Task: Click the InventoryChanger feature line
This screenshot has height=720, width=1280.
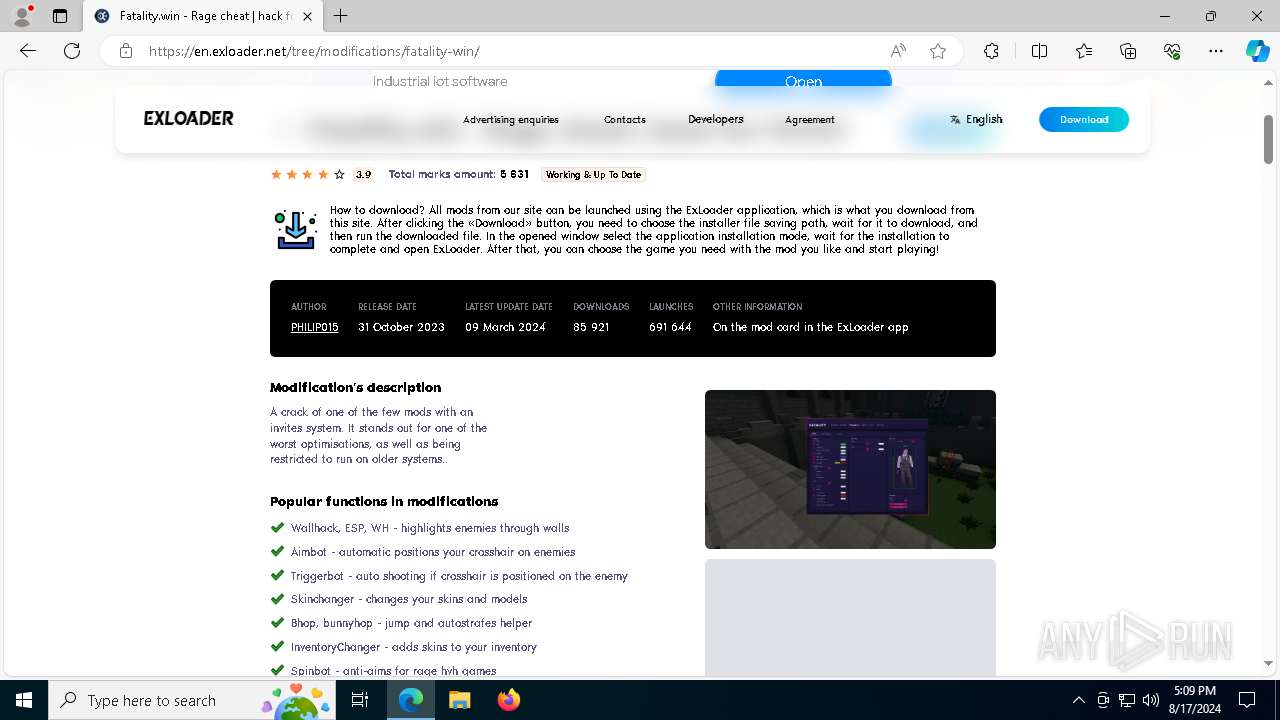Action: pyautogui.click(x=414, y=647)
